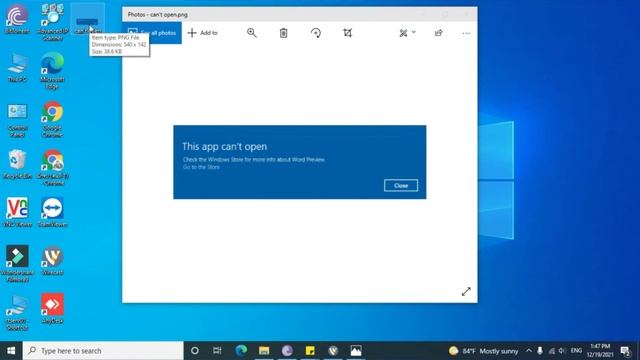Image resolution: width=640 pixels, height=360 pixels.
Task: Rotate the image with the rotate icon
Action: click(x=316, y=33)
